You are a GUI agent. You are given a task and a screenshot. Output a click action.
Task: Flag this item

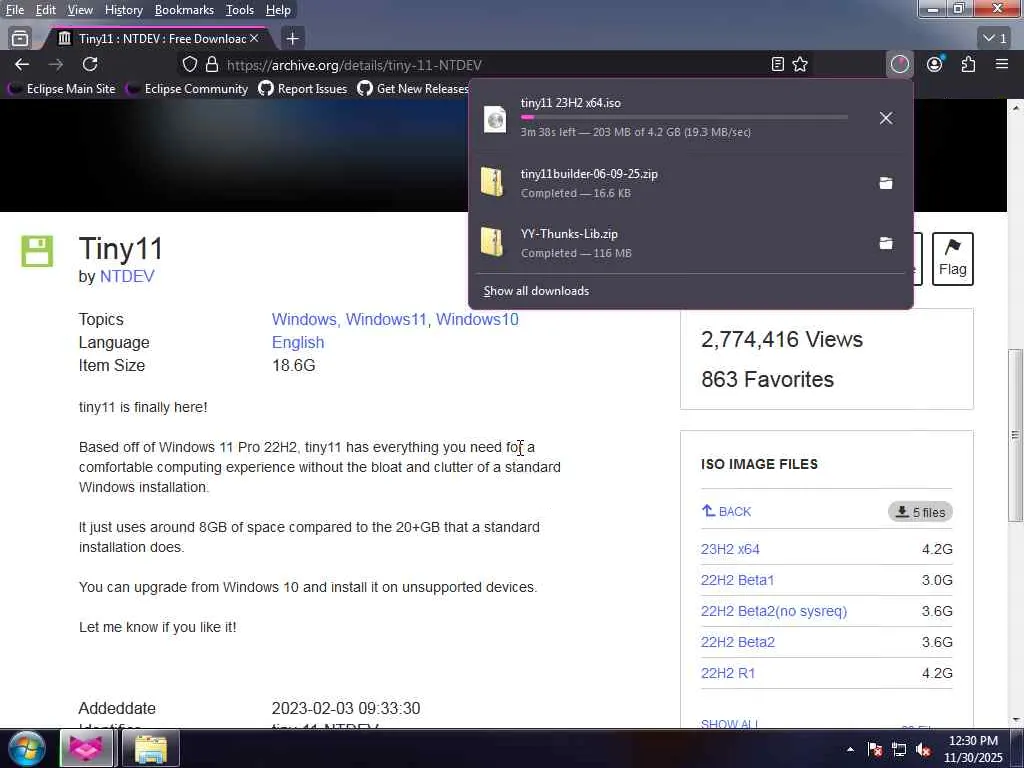[952, 259]
